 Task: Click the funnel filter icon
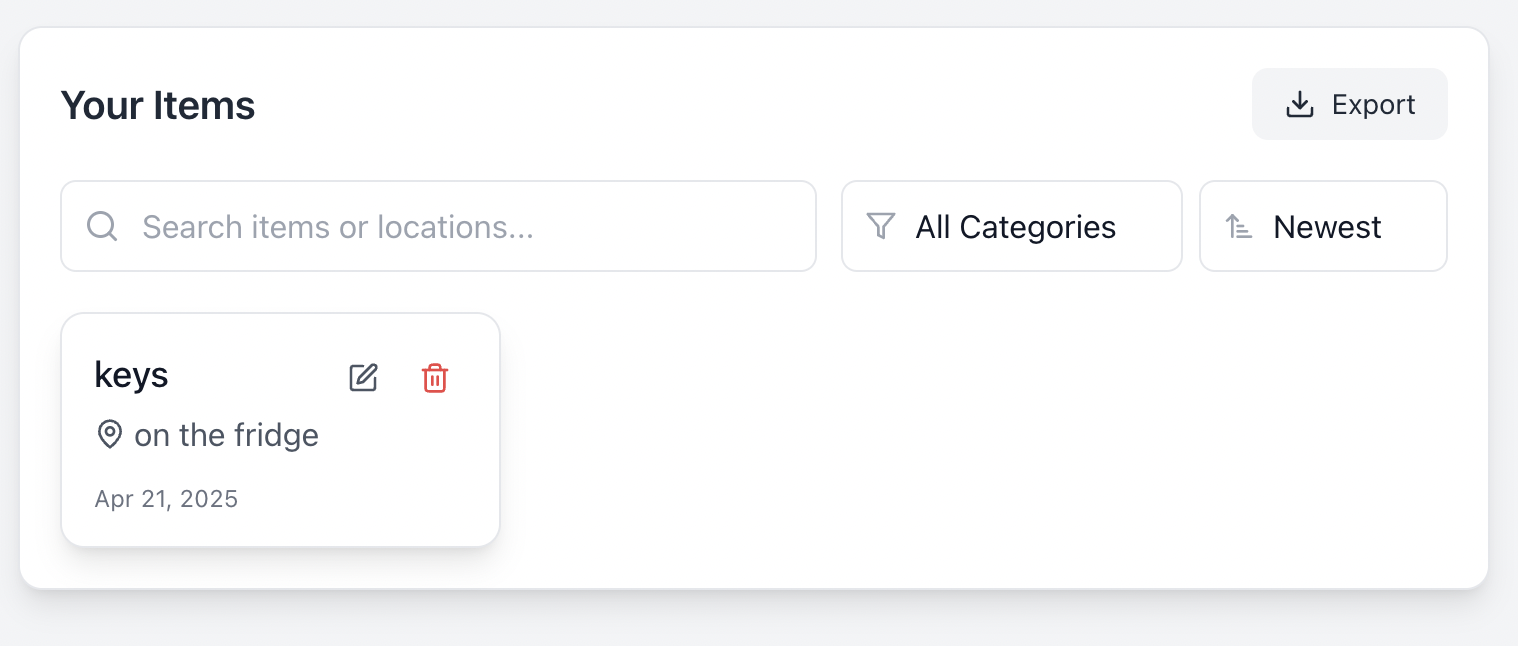coord(880,226)
